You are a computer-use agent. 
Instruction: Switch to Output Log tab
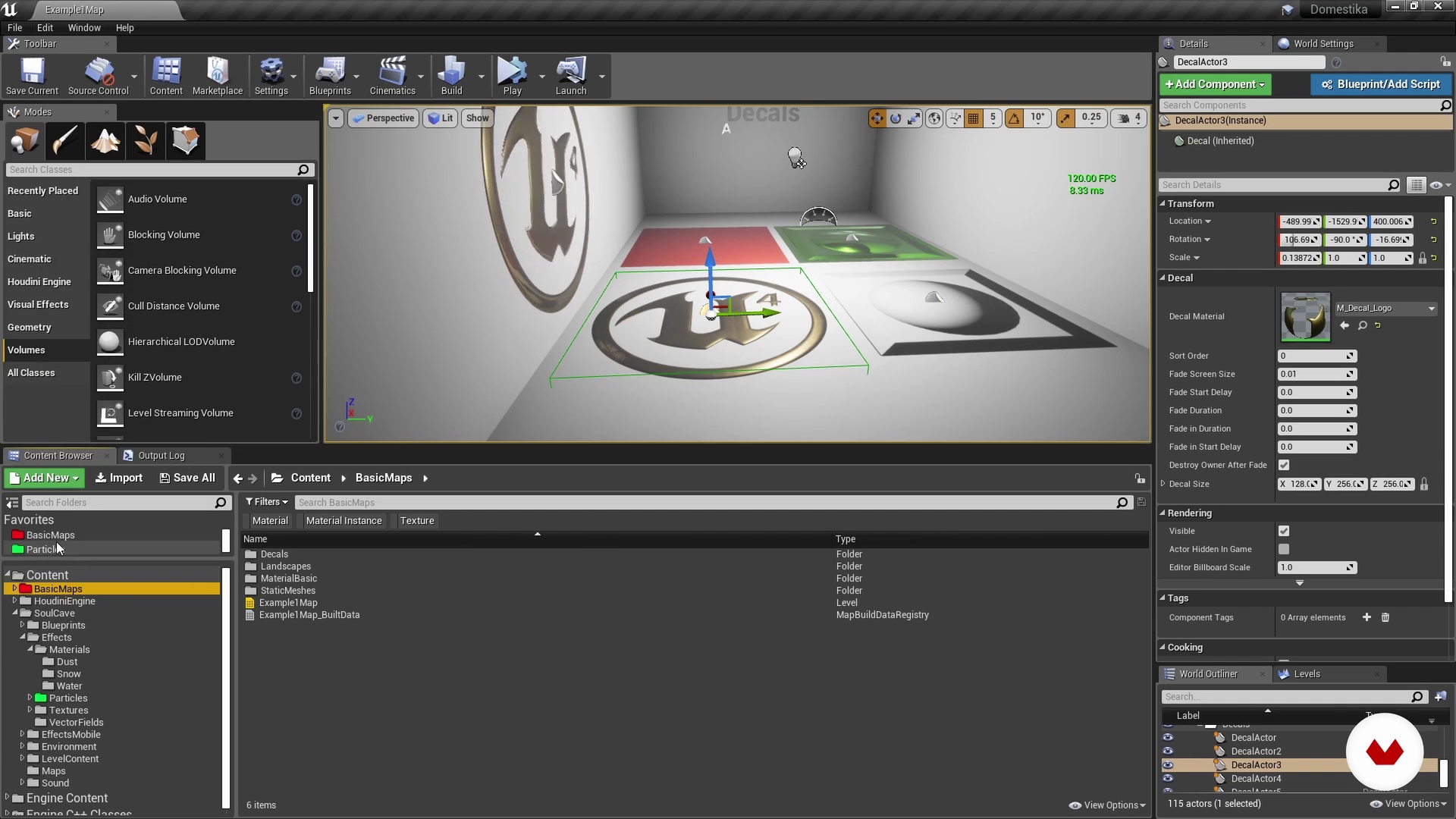161,456
